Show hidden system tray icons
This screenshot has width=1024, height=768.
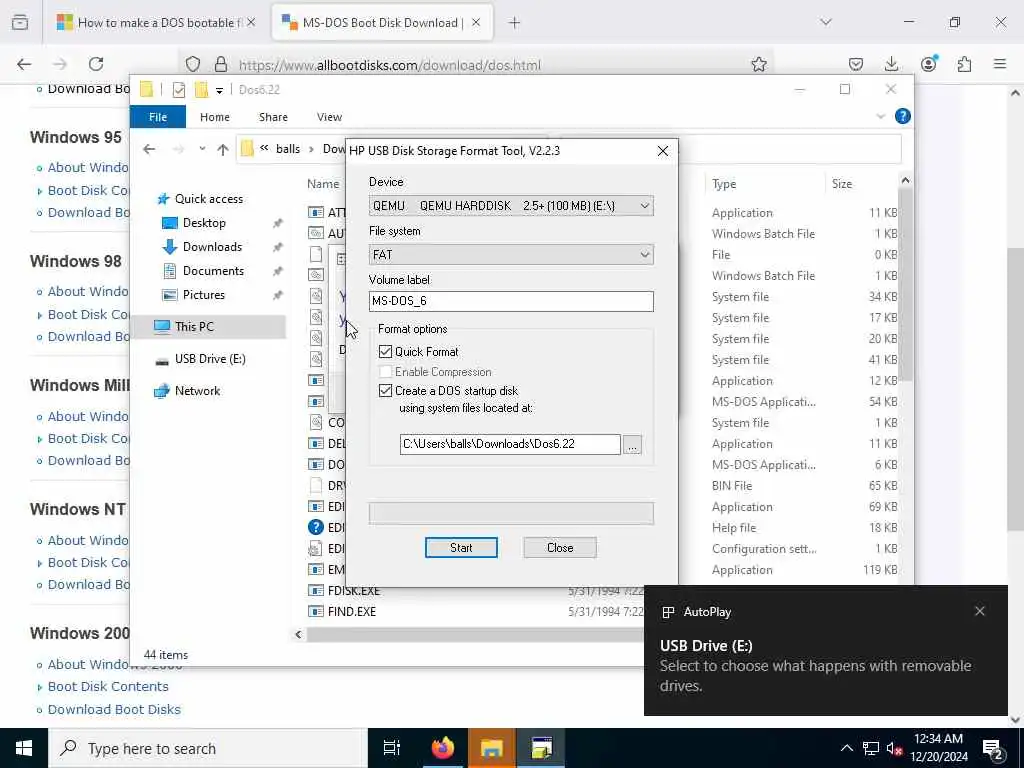coord(846,748)
